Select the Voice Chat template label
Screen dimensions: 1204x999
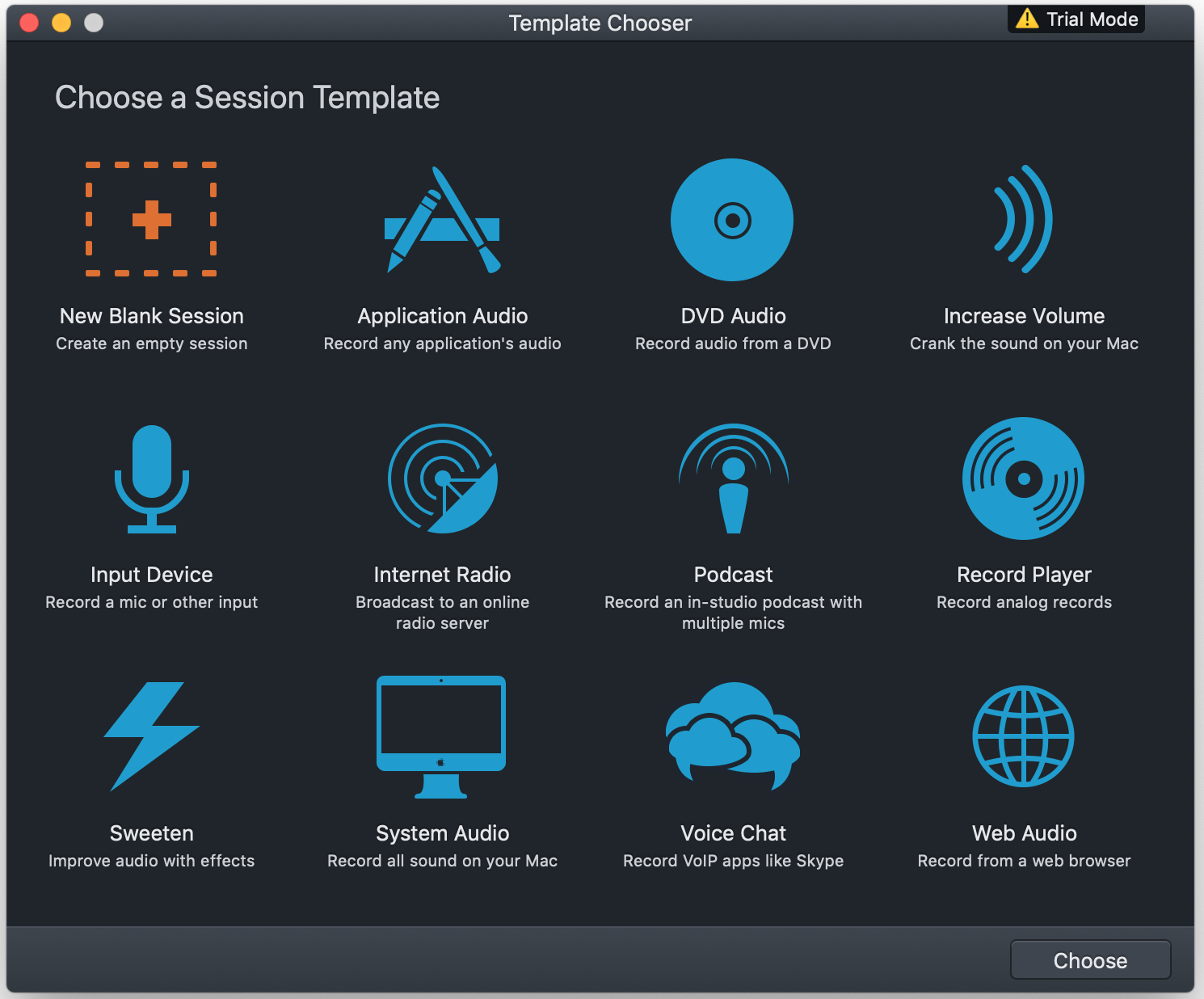(732, 832)
